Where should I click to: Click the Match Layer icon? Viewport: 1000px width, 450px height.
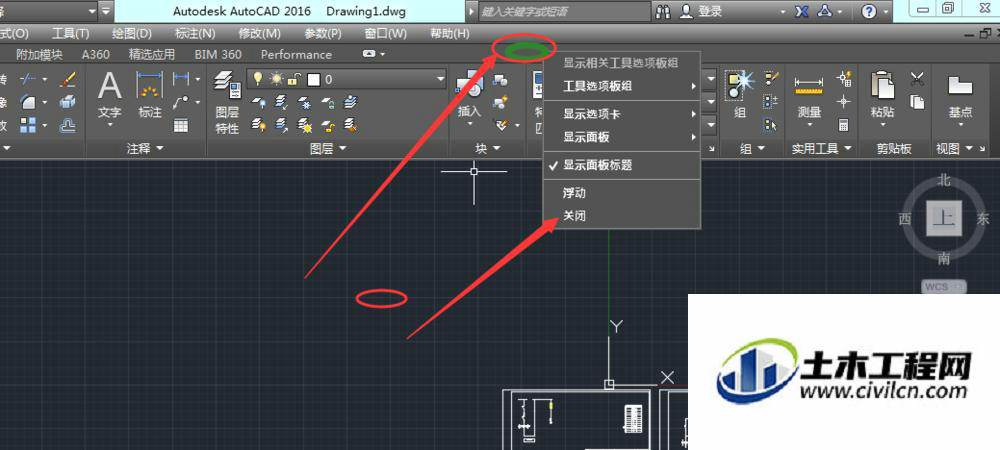click(351, 125)
